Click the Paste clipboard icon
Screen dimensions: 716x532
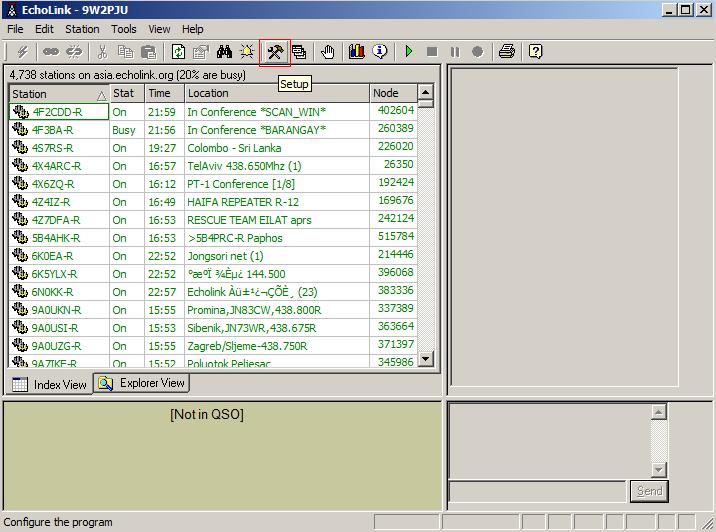149,52
